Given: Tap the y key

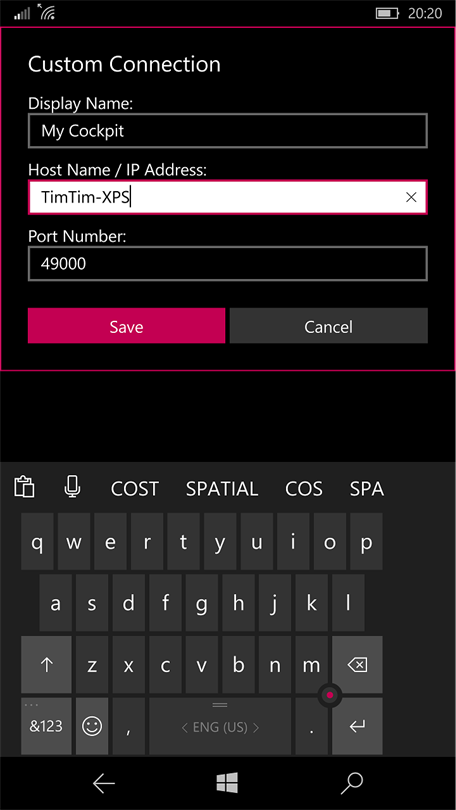Looking at the screenshot, I should pyautogui.click(x=220, y=541).
